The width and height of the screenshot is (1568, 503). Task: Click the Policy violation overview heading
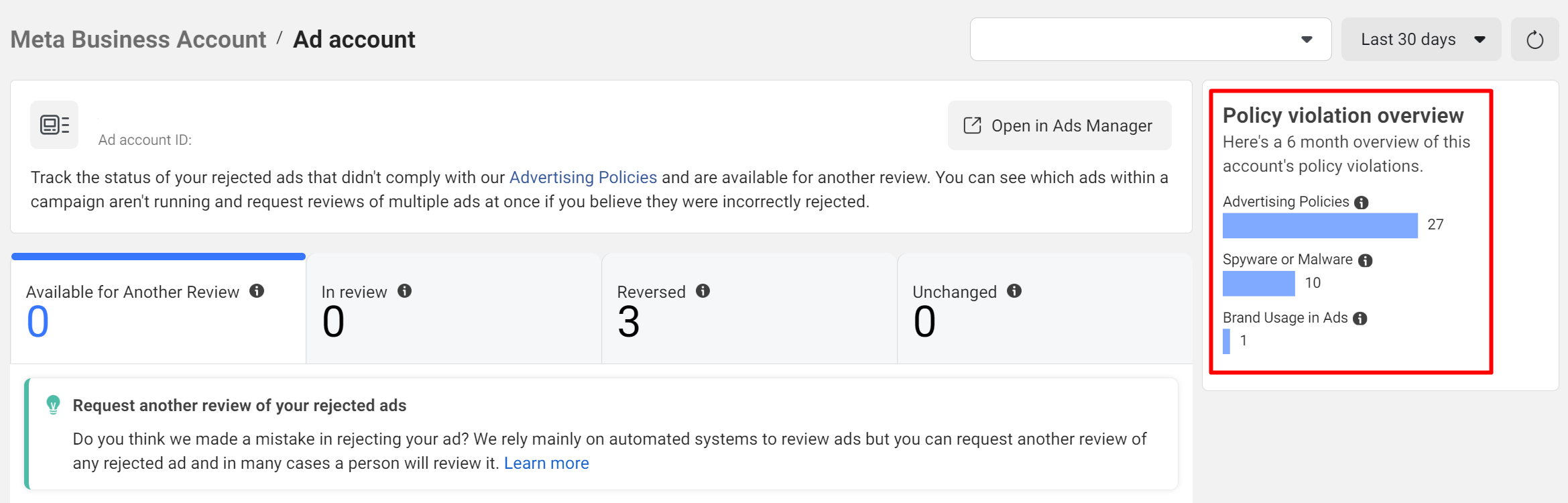pos(1343,115)
